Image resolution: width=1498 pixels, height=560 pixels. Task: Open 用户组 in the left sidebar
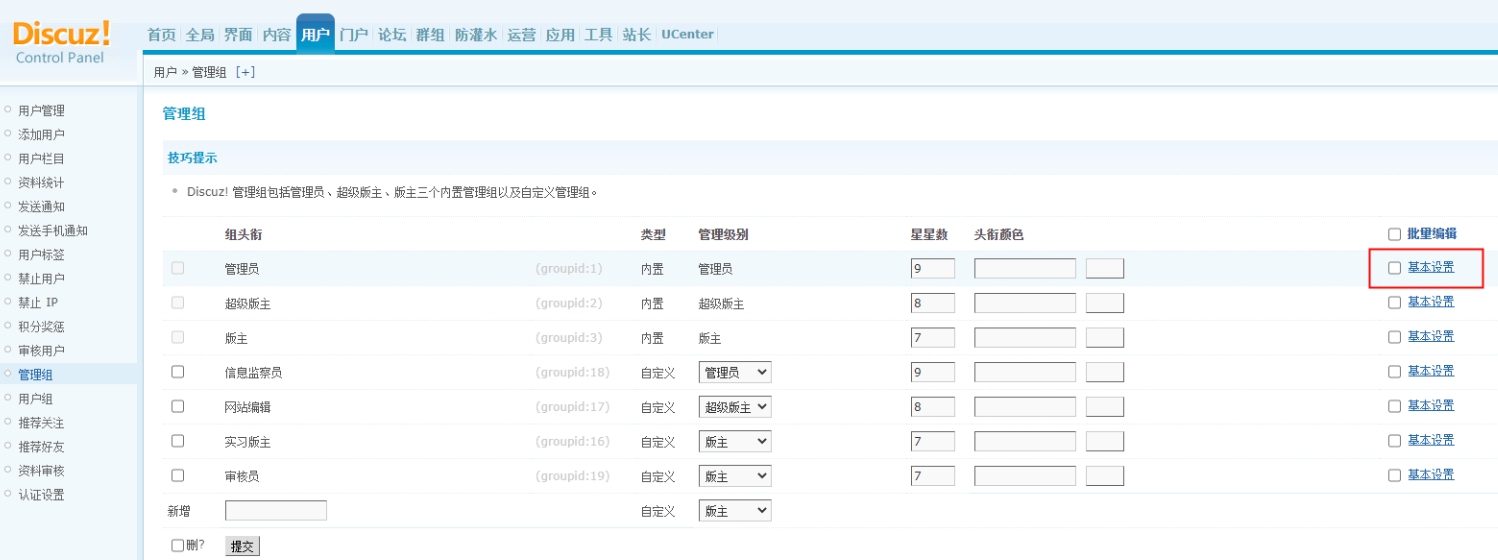(x=36, y=399)
